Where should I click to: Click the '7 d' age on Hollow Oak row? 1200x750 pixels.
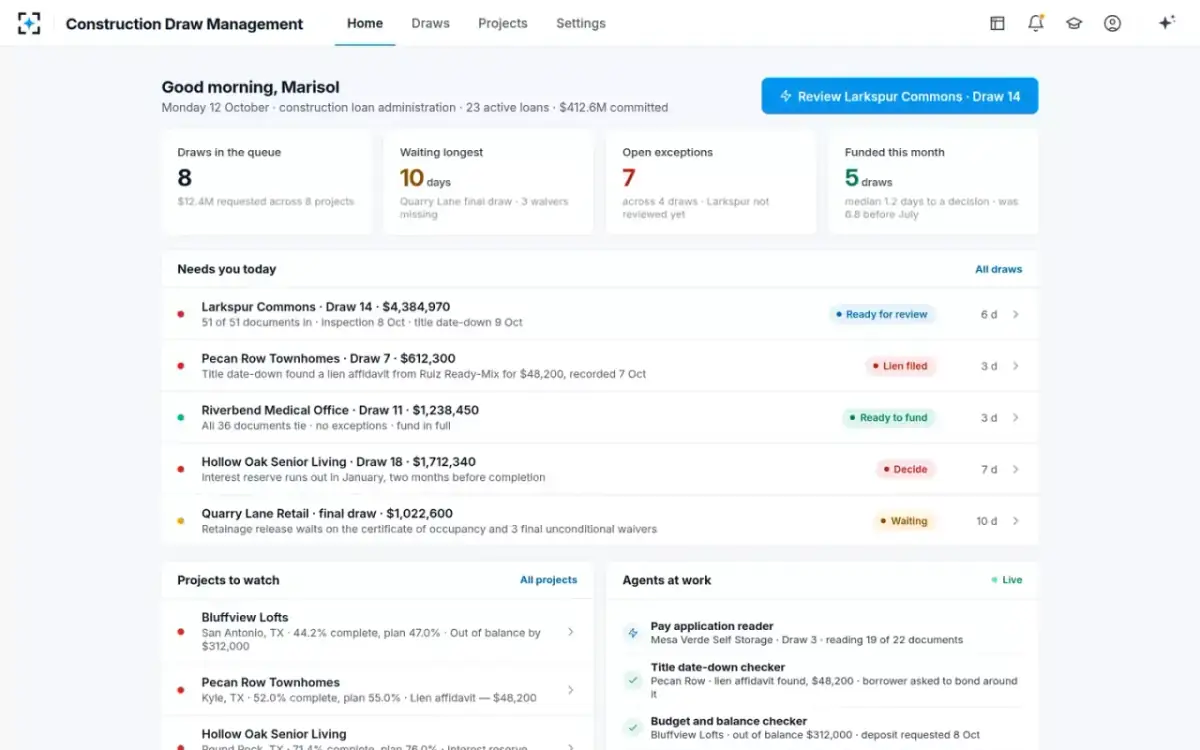tap(989, 469)
